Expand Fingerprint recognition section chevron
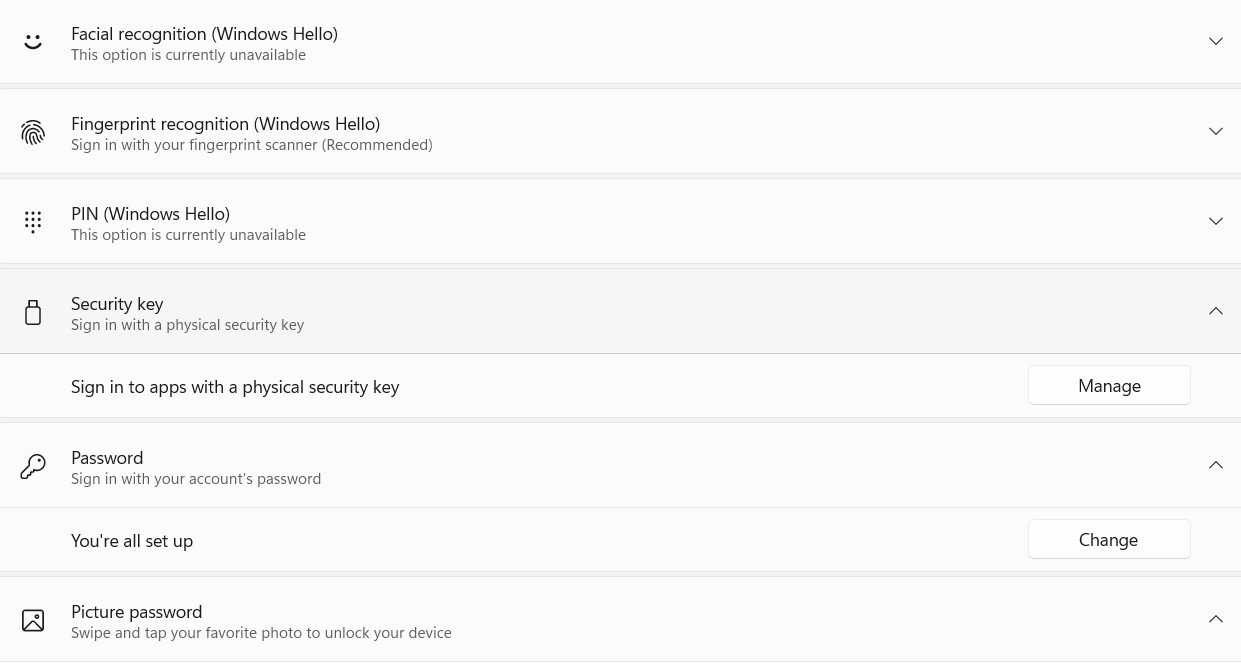Screen dimensions: 1241x663 (1216, 131)
